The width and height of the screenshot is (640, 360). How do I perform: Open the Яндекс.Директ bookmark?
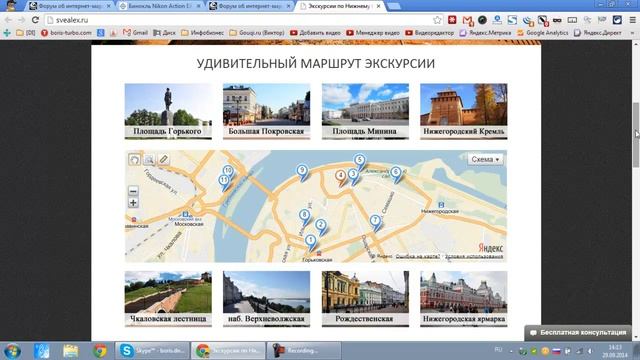(x=598, y=33)
